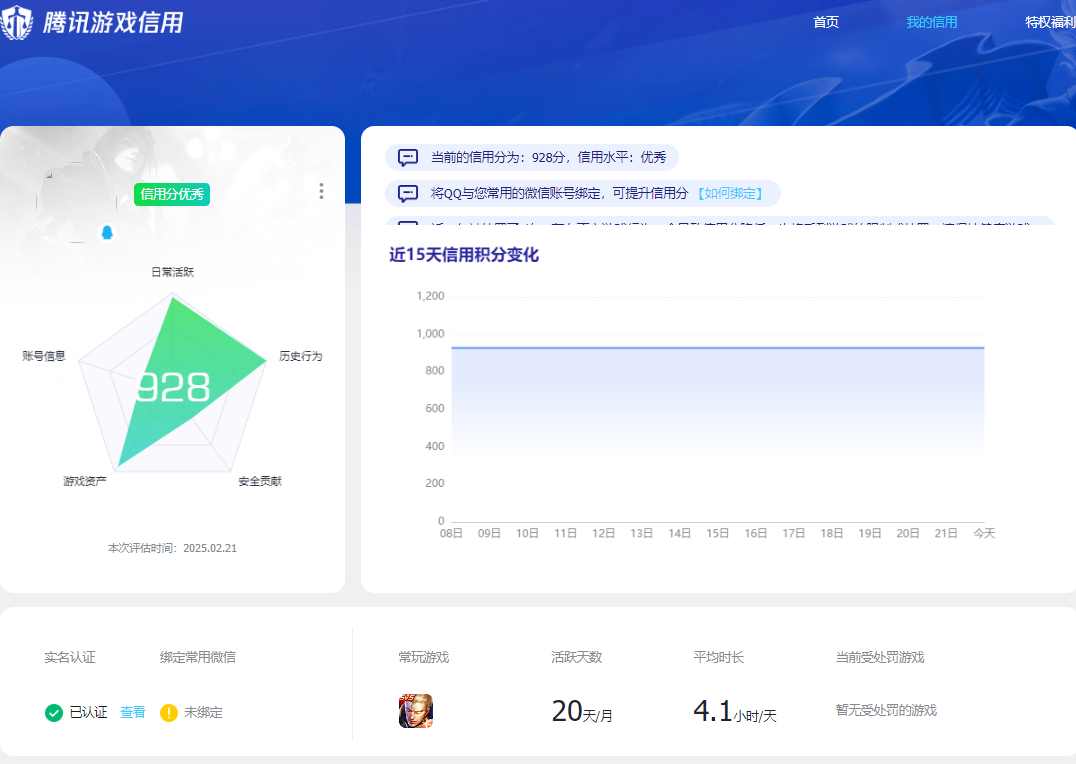Click the yellow unbound warning icon
Image resolution: width=1076 pixels, height=764 pixels.
[169, 713]
